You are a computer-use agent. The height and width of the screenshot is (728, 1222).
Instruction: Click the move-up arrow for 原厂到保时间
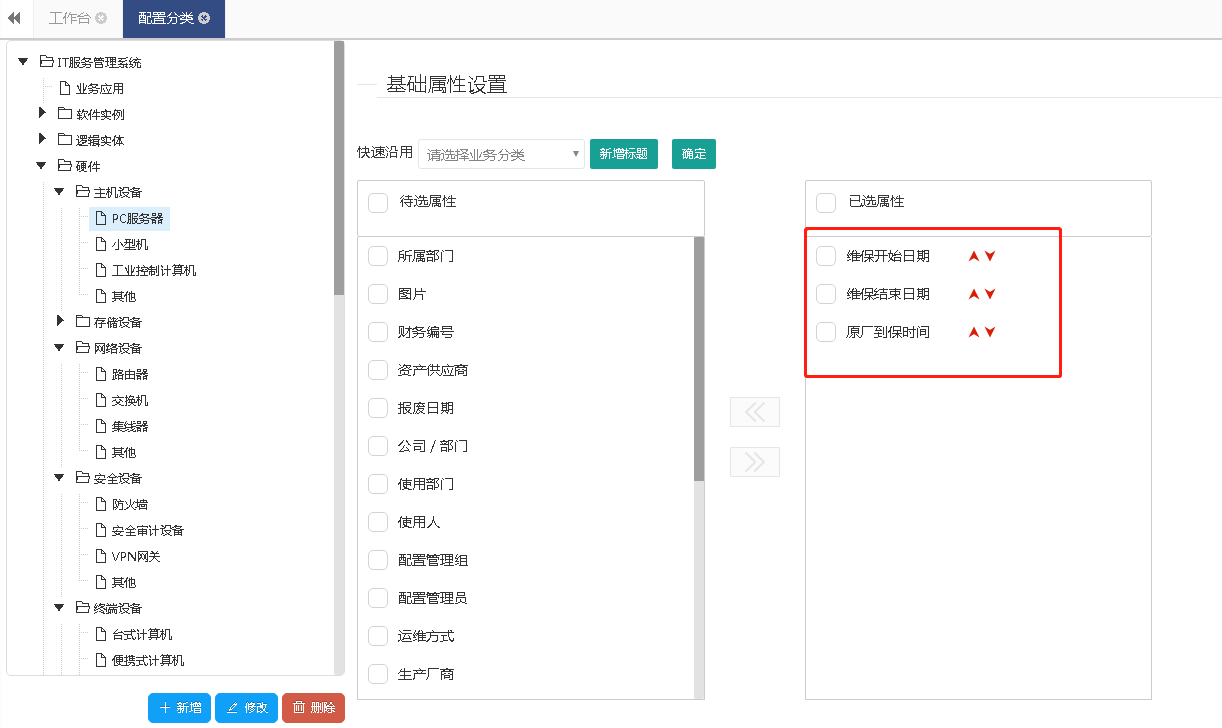[x=973, y=332]
